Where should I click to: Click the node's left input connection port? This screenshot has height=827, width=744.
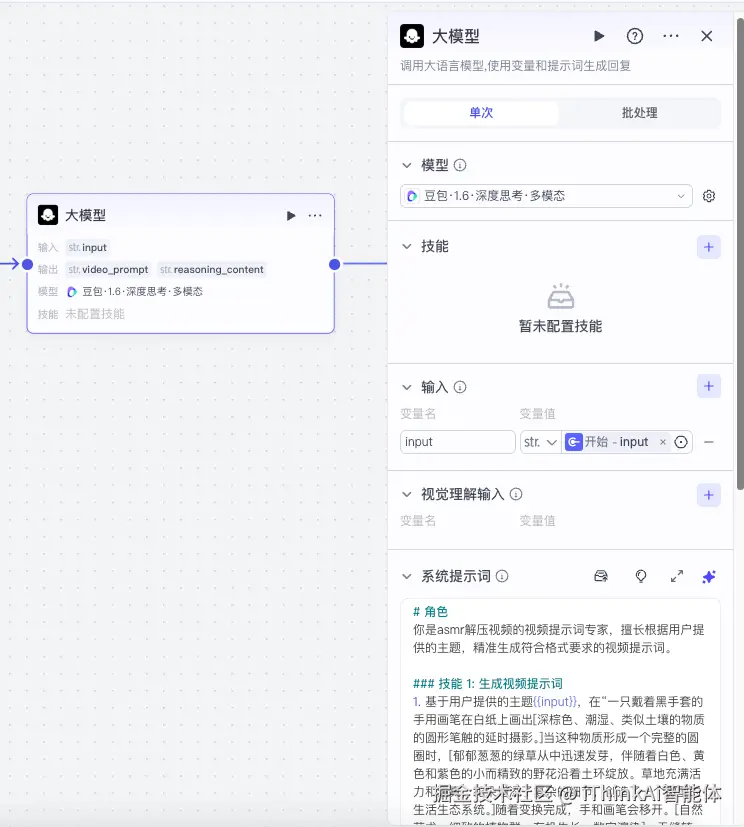click(x=27, y=264)
